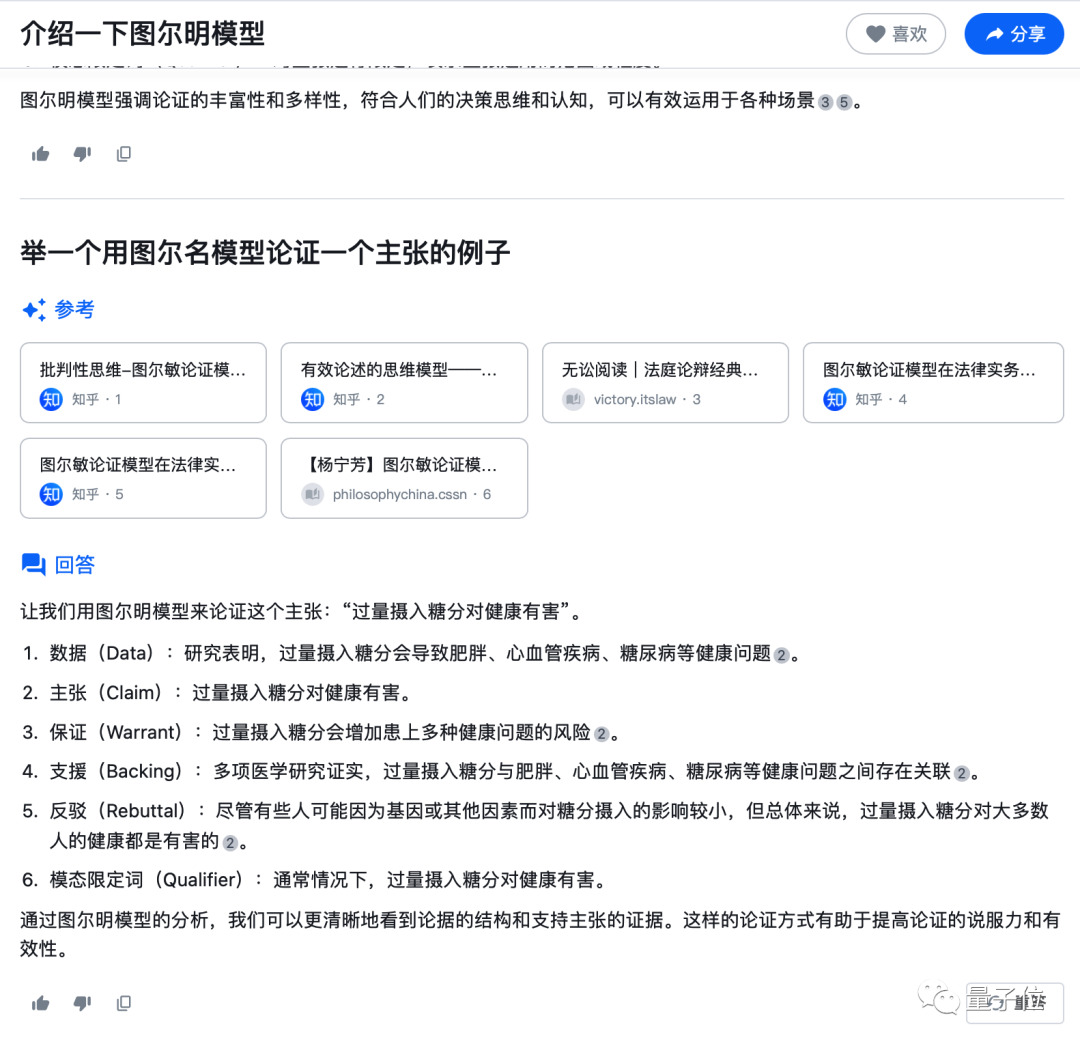1080x1046 pixels.
Task: Open reference card 无讼阅读 法庭论辩经典 victory.itslaw
Action: 665,383
